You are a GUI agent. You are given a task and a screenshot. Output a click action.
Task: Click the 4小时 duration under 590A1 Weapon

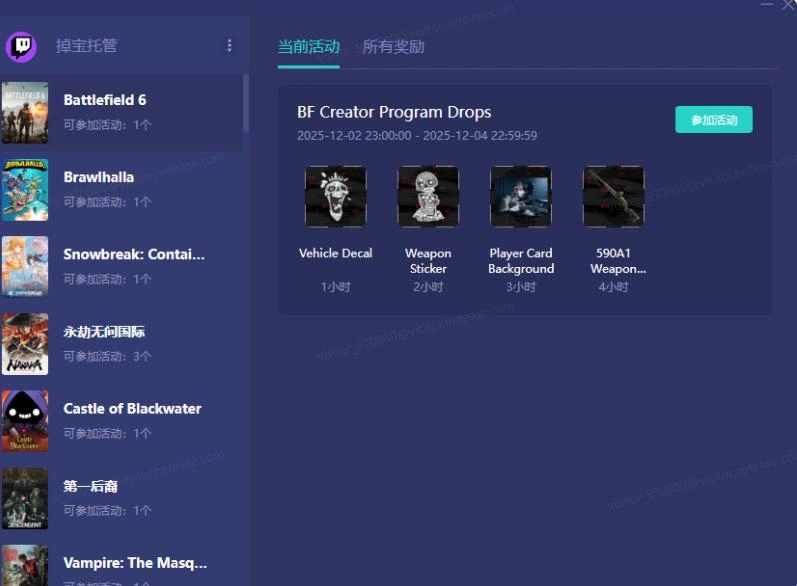tap(613, 287)
